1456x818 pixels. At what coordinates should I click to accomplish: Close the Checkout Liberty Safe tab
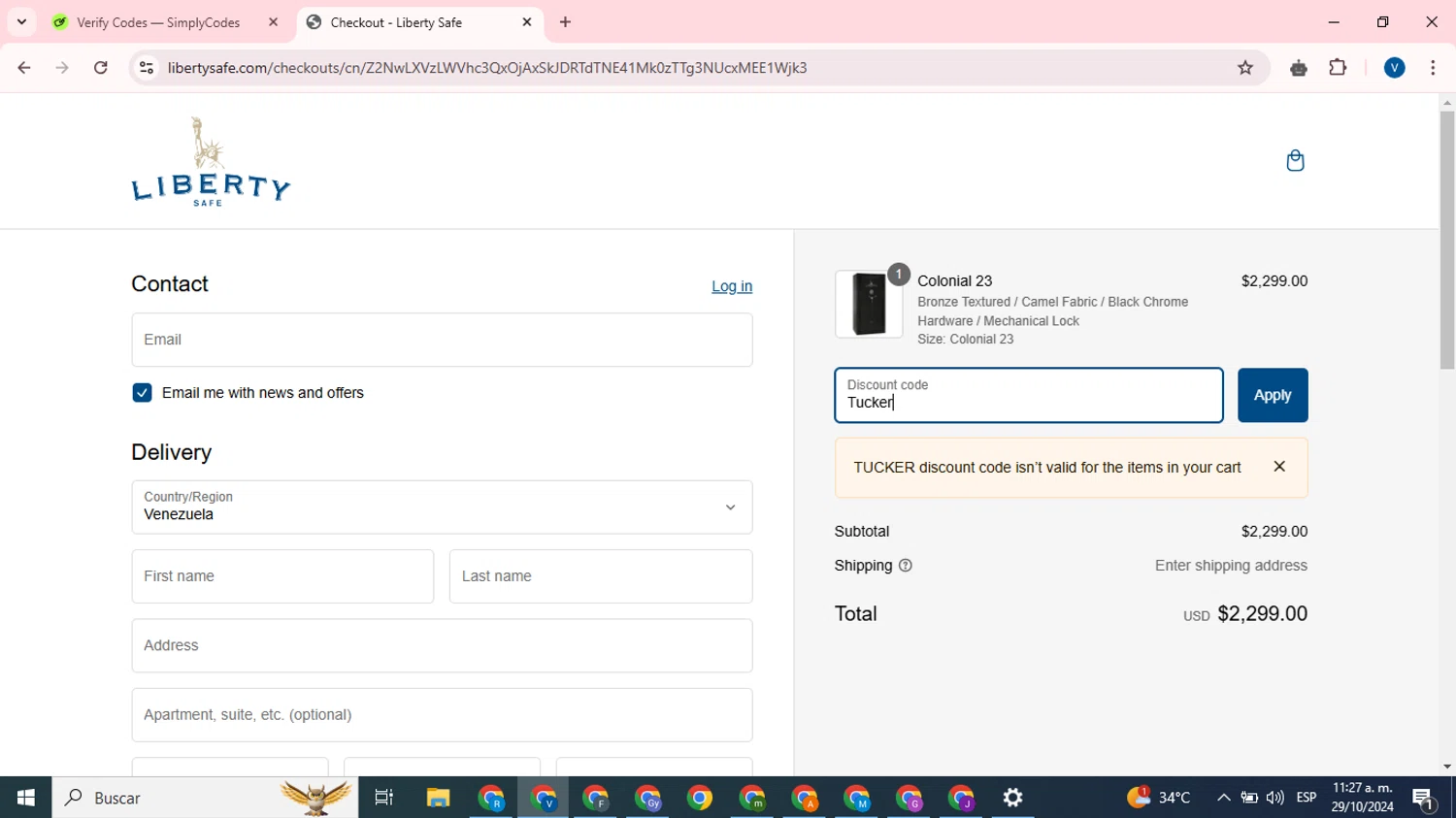click(527, 22)
